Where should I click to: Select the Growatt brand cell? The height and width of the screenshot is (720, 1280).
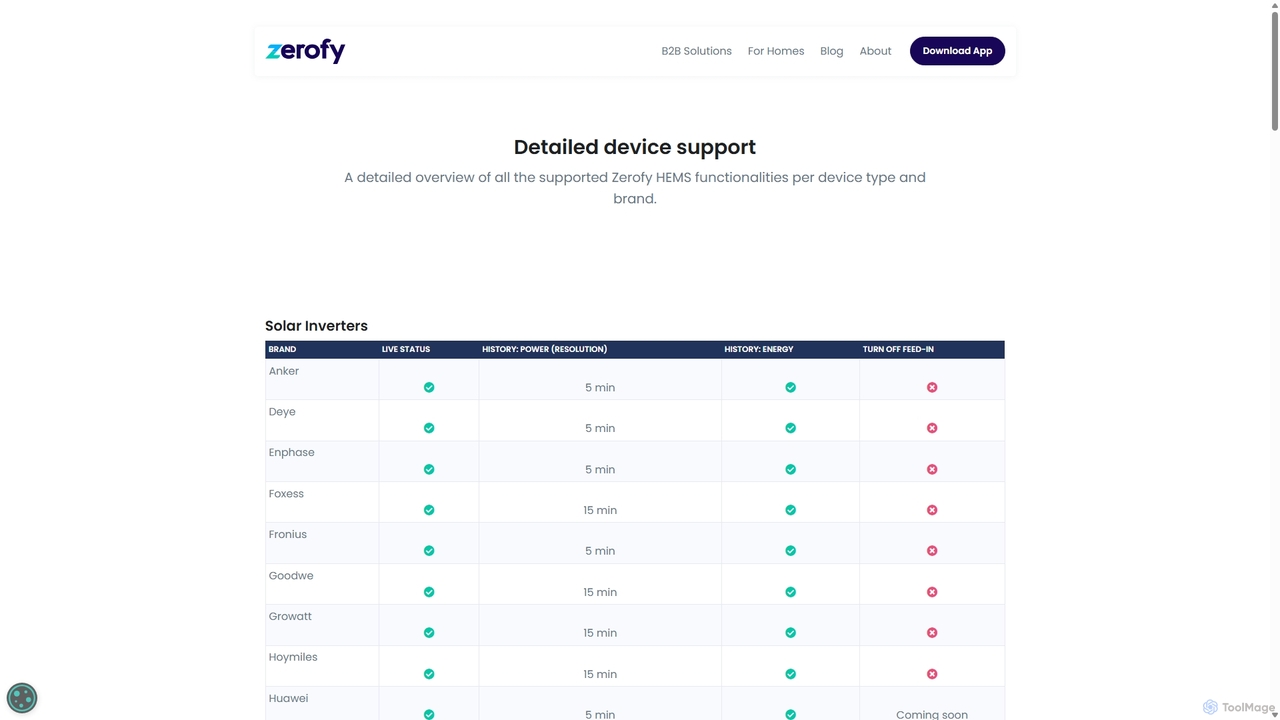[x=322, y=625]
